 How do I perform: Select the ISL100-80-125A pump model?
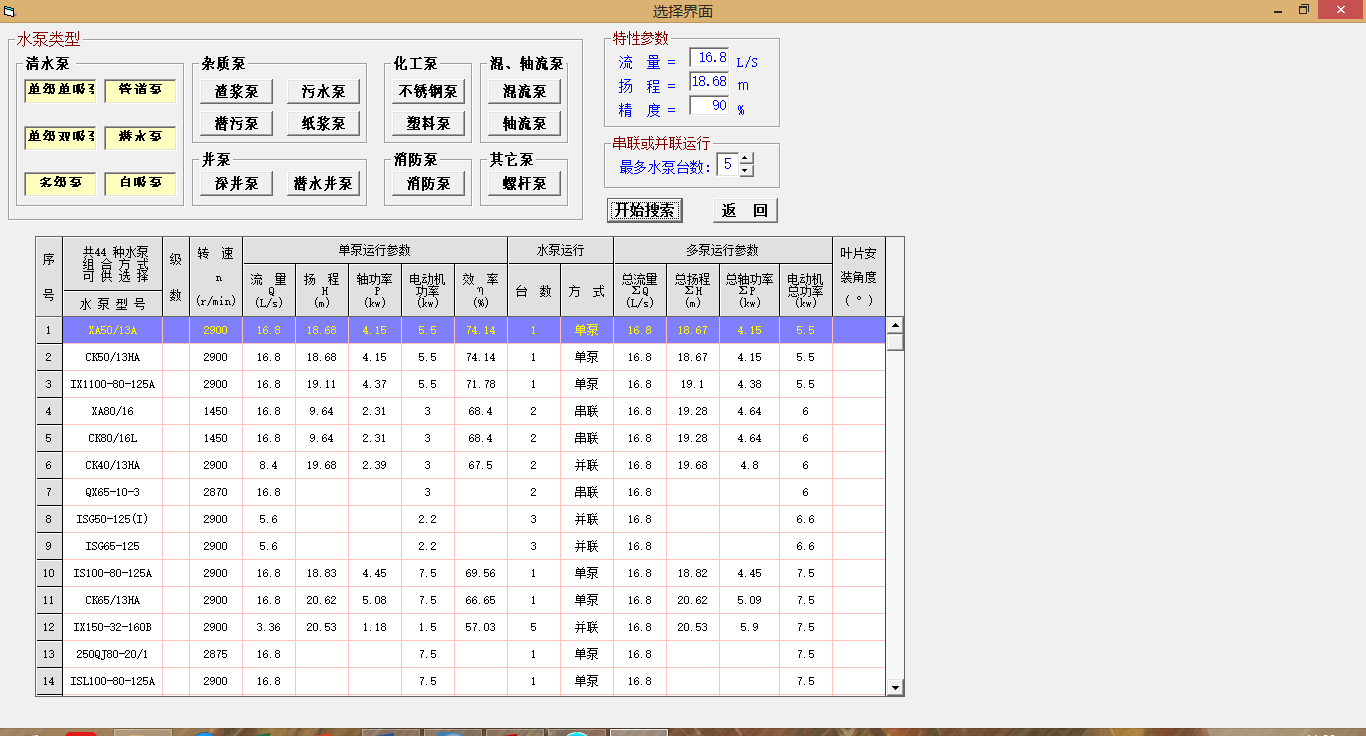tap(112, 681)
